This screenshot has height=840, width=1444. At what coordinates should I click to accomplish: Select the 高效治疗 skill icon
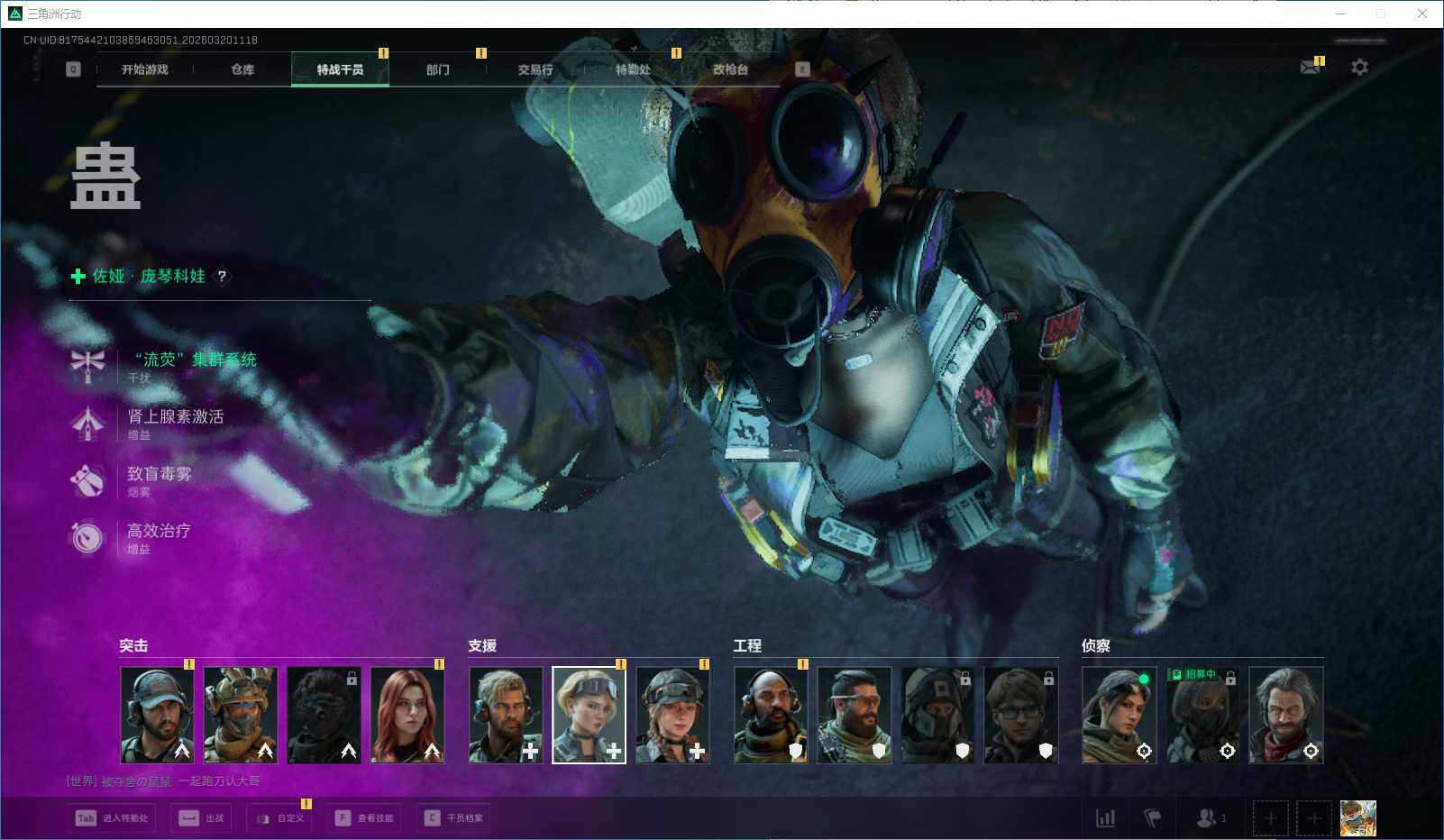tap(87, 538)
